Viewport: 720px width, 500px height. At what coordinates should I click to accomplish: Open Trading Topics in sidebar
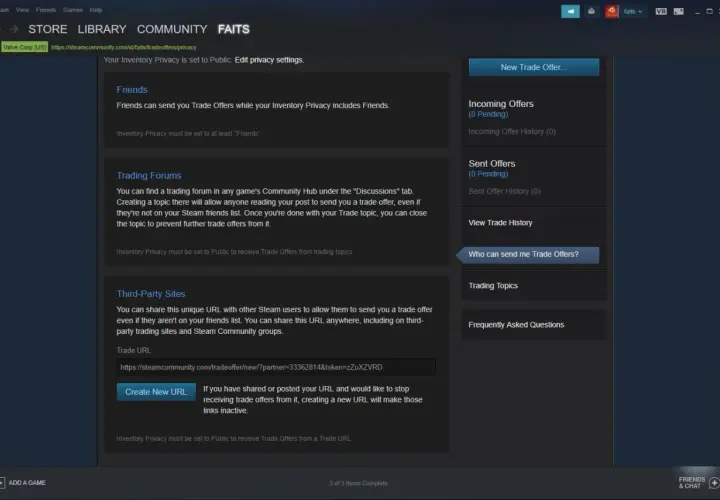pyautogui.click(x=493, y=286)
